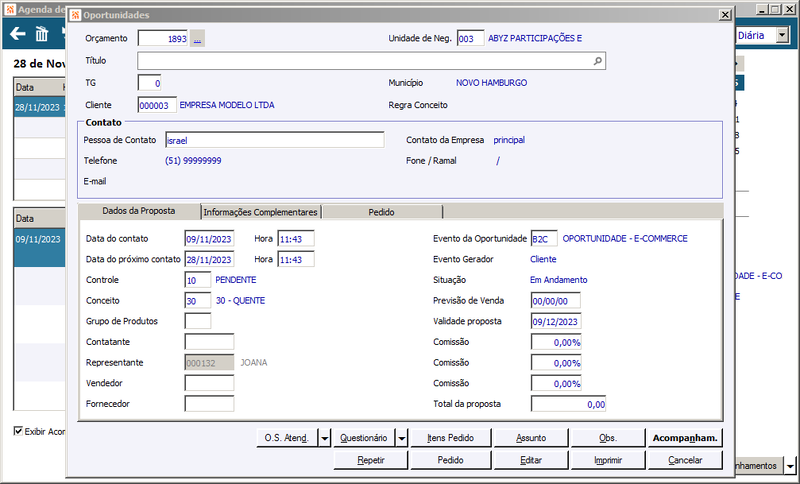
Task: Close the Oportunidades dialog
Action: 725,15
